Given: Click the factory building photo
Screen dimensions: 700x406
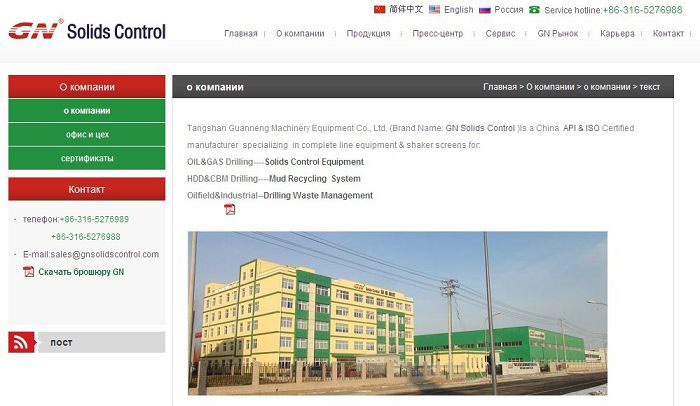Looking at the screenshot, I should 397,313.
